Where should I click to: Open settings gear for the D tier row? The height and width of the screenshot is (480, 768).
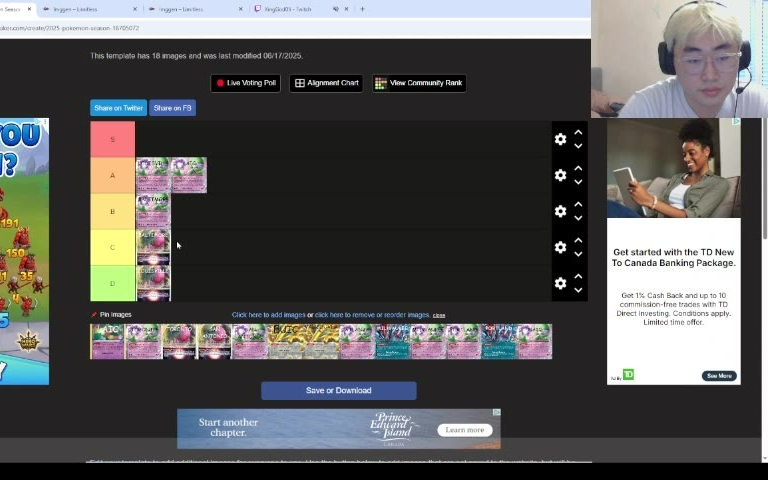tap(560, 283)
